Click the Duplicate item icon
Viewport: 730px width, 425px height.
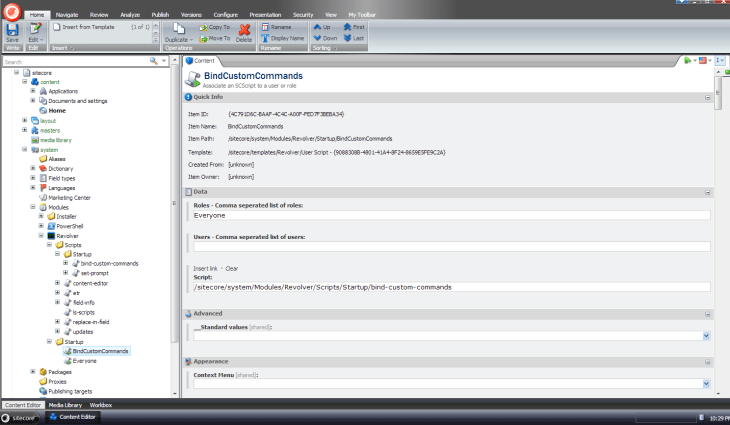179,32
